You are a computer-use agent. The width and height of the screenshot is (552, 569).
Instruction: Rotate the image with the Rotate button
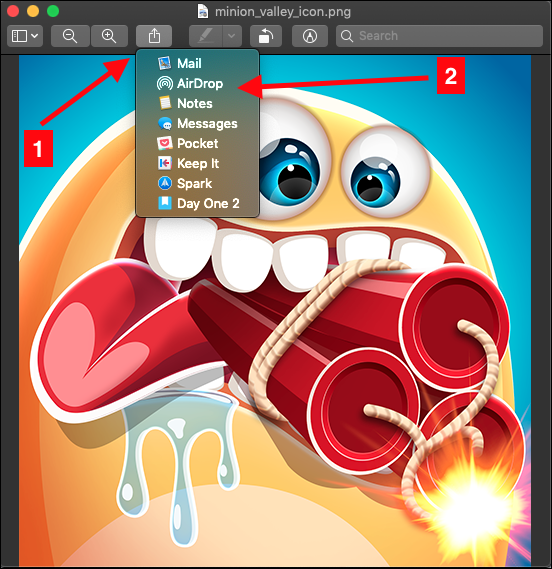(x=266, y=36)
